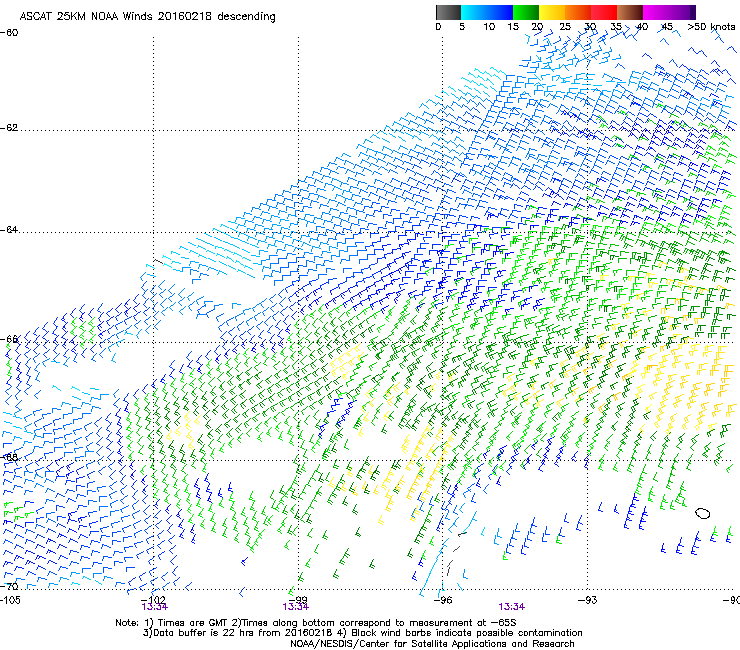The height and width of the screenshot is (650, 740).
Task: Click latitude label -70
Action: point(9,587)
